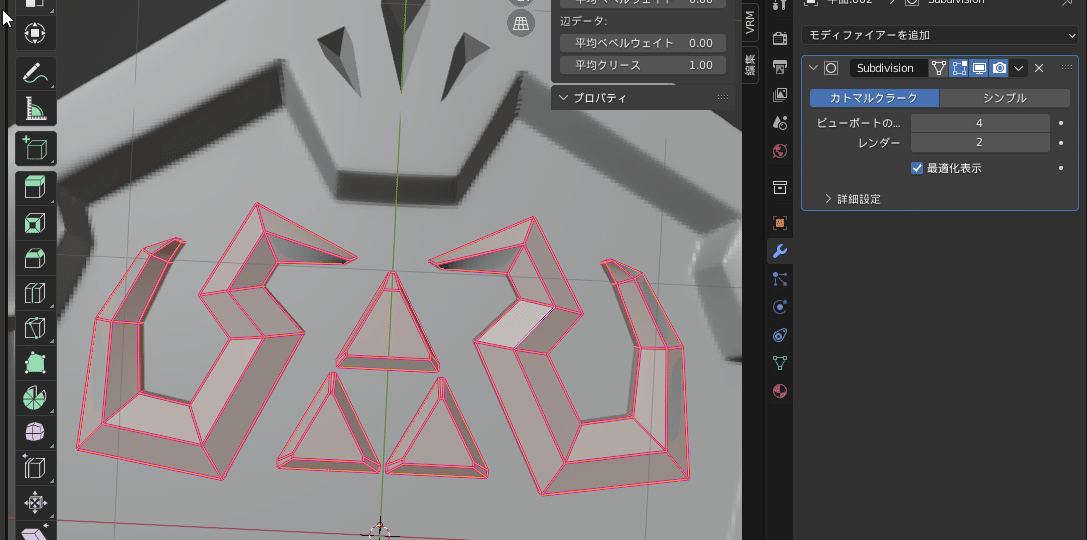Switch viewport to perspective/orthographic grid icon
The height and width of the screenshot is (540, 1087).
[x=520, y=24]
